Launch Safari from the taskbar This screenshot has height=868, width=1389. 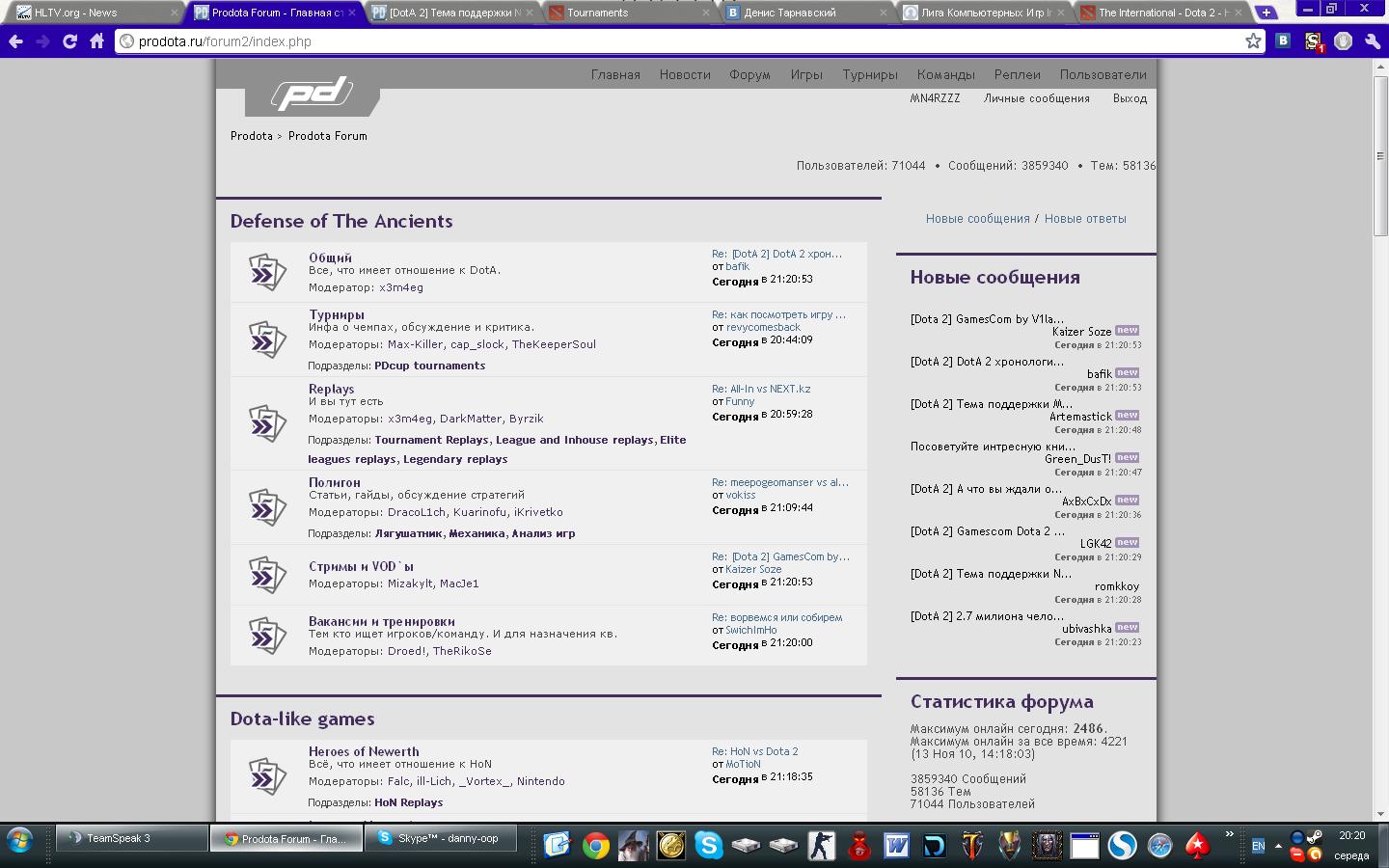[1159, 846]
